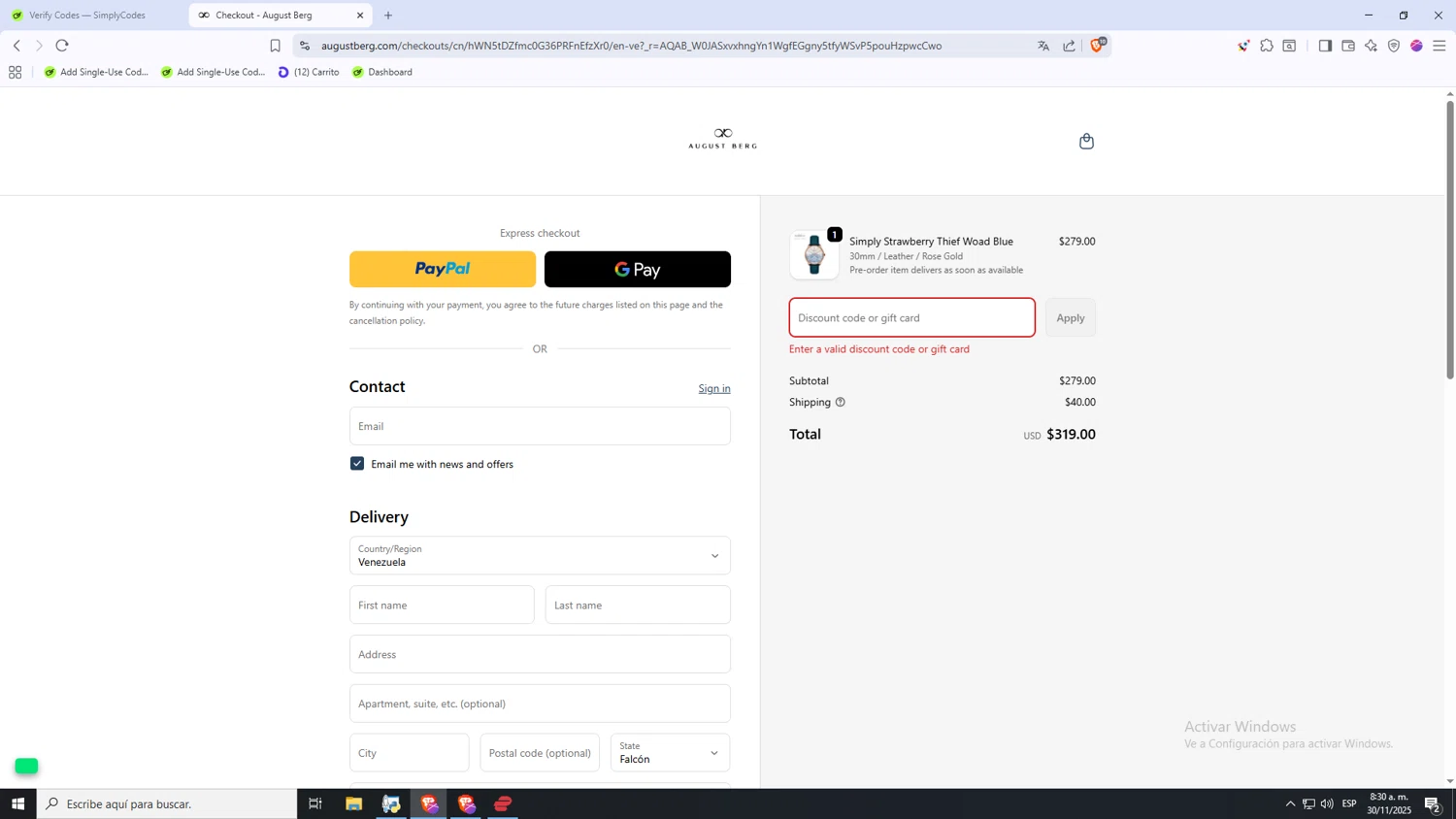This screenshot has width=1456, height=819.
Task: Expand the Country/Region dropdown
Action: point(540,556)
